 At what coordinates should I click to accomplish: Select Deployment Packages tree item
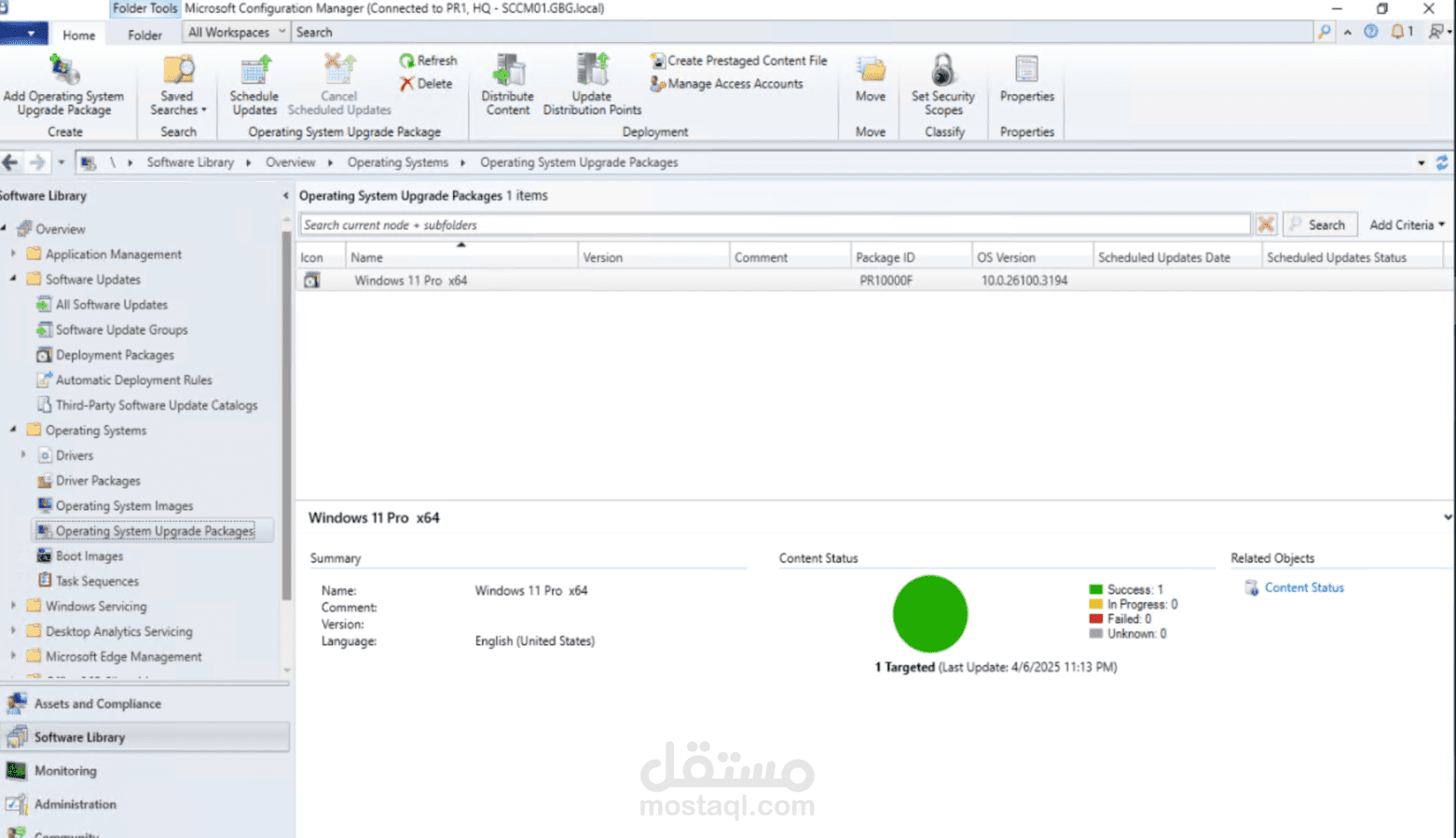click(x=115, y=355)
